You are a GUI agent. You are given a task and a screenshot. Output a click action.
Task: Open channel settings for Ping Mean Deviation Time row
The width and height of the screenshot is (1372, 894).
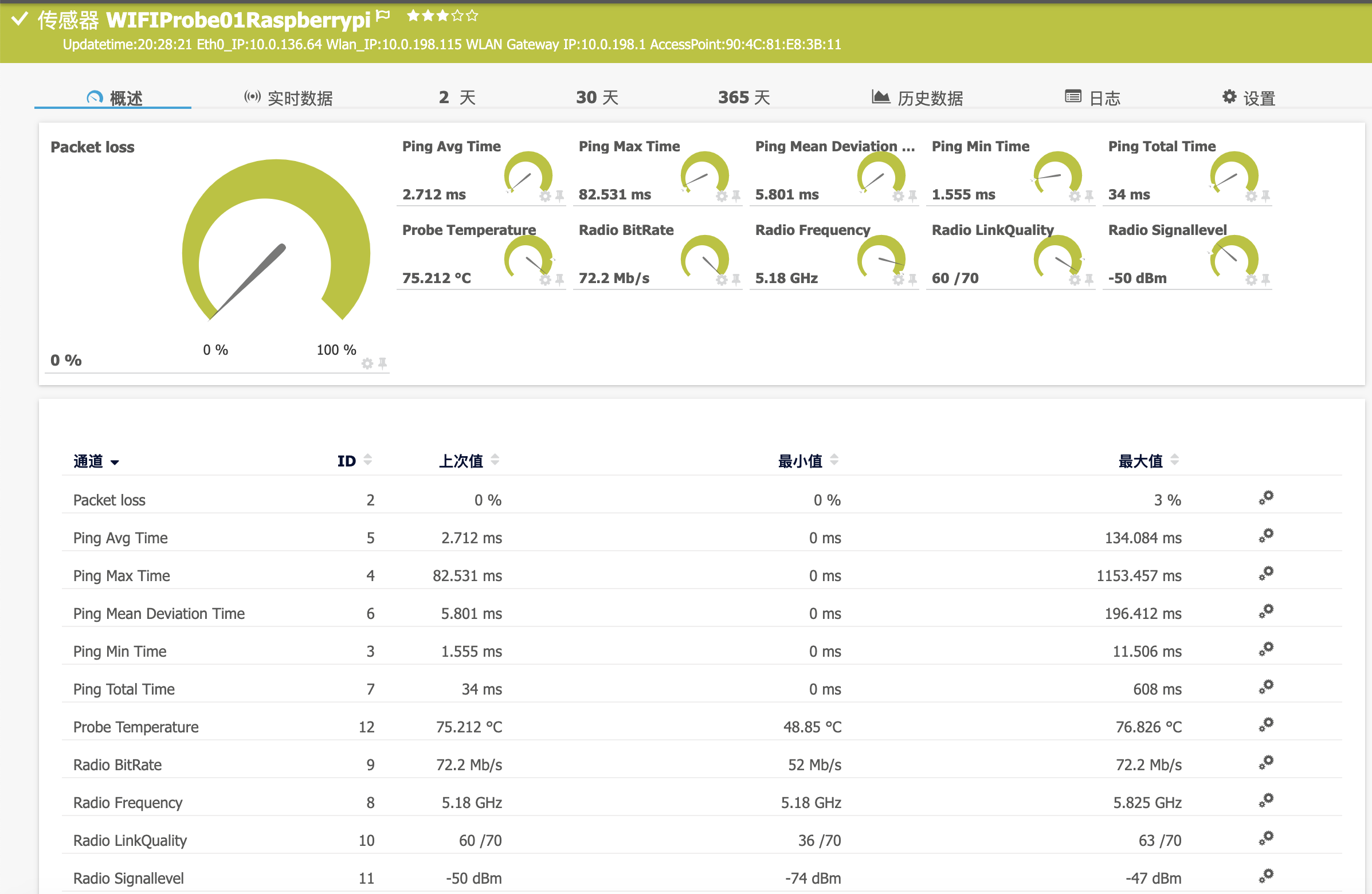pos(1266,611)
